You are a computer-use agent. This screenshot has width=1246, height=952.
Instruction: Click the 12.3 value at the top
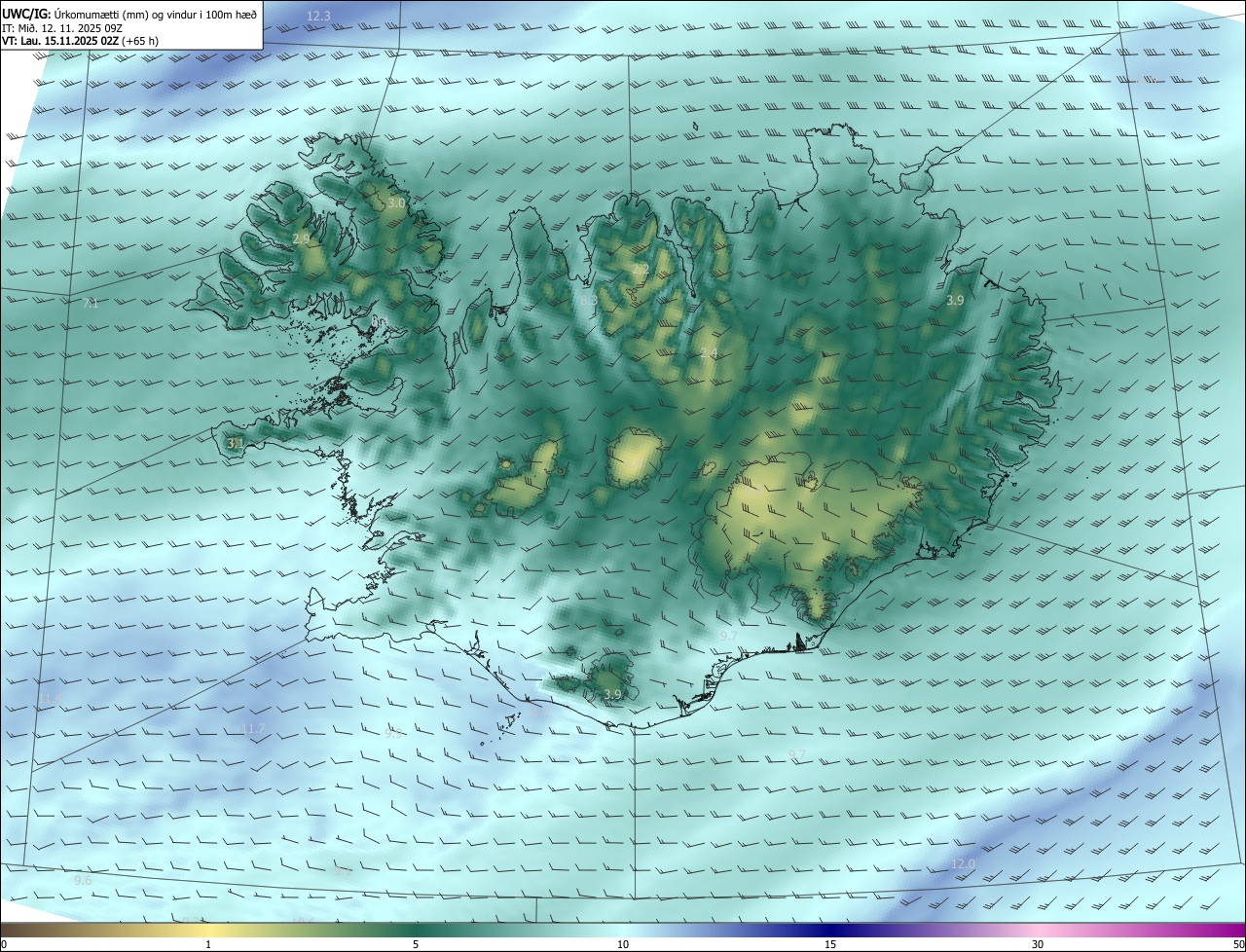(318, 17)
